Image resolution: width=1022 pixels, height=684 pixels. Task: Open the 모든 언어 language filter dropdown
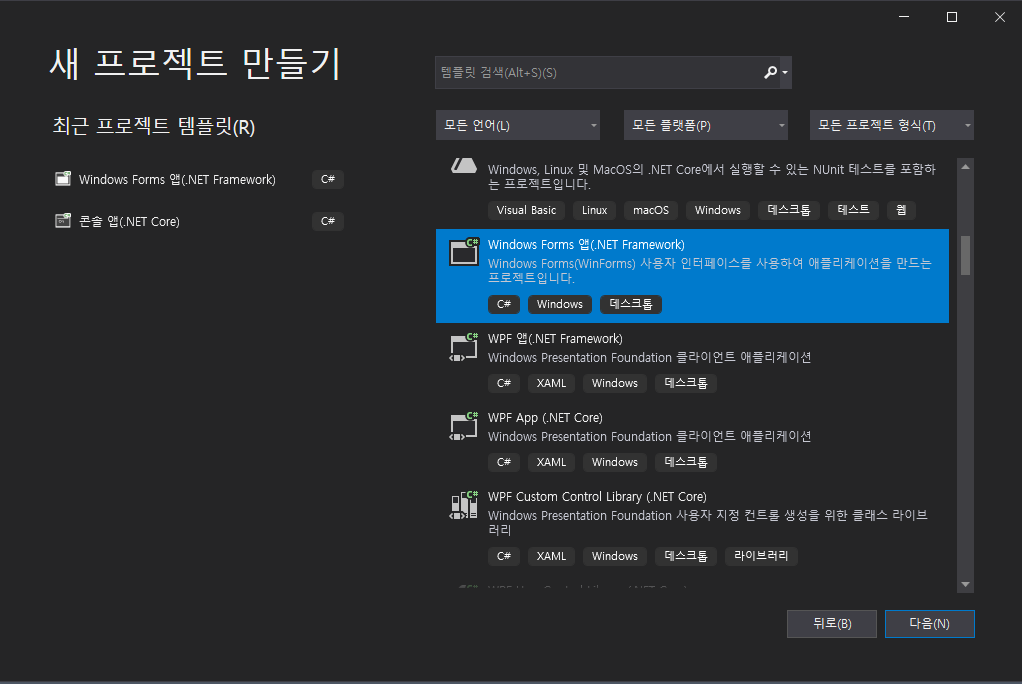(518, 125)
